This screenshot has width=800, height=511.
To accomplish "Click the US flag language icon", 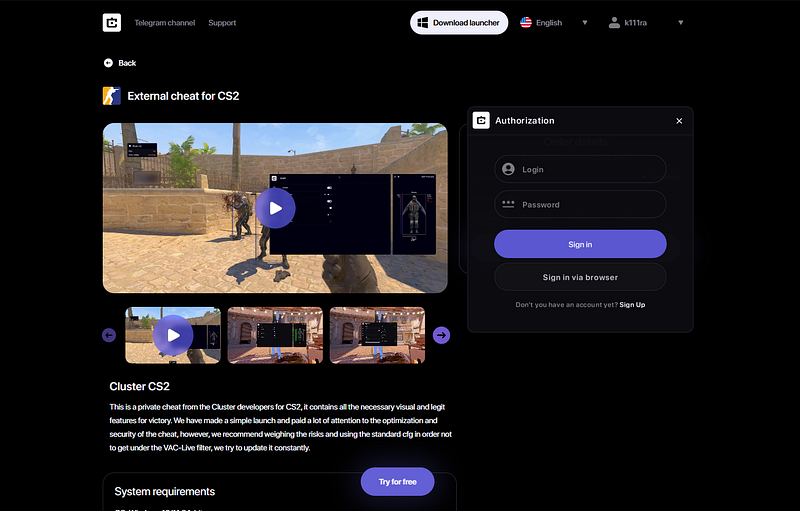I will tap(526, 22).
